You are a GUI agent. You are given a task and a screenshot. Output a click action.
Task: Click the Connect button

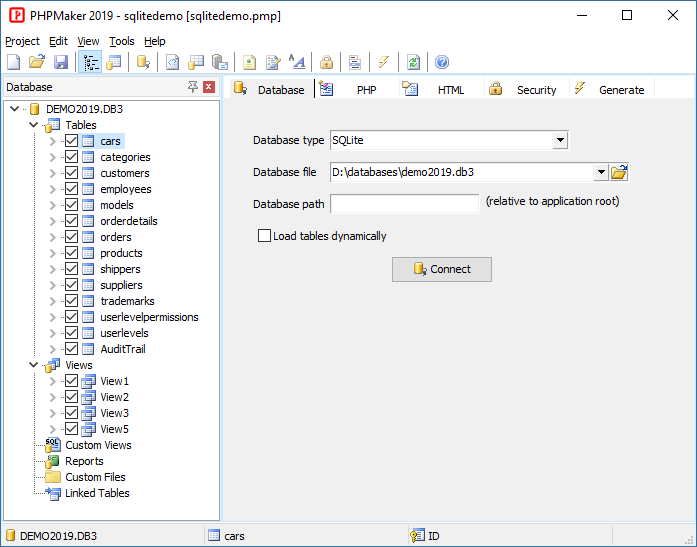tap(441, 269)
